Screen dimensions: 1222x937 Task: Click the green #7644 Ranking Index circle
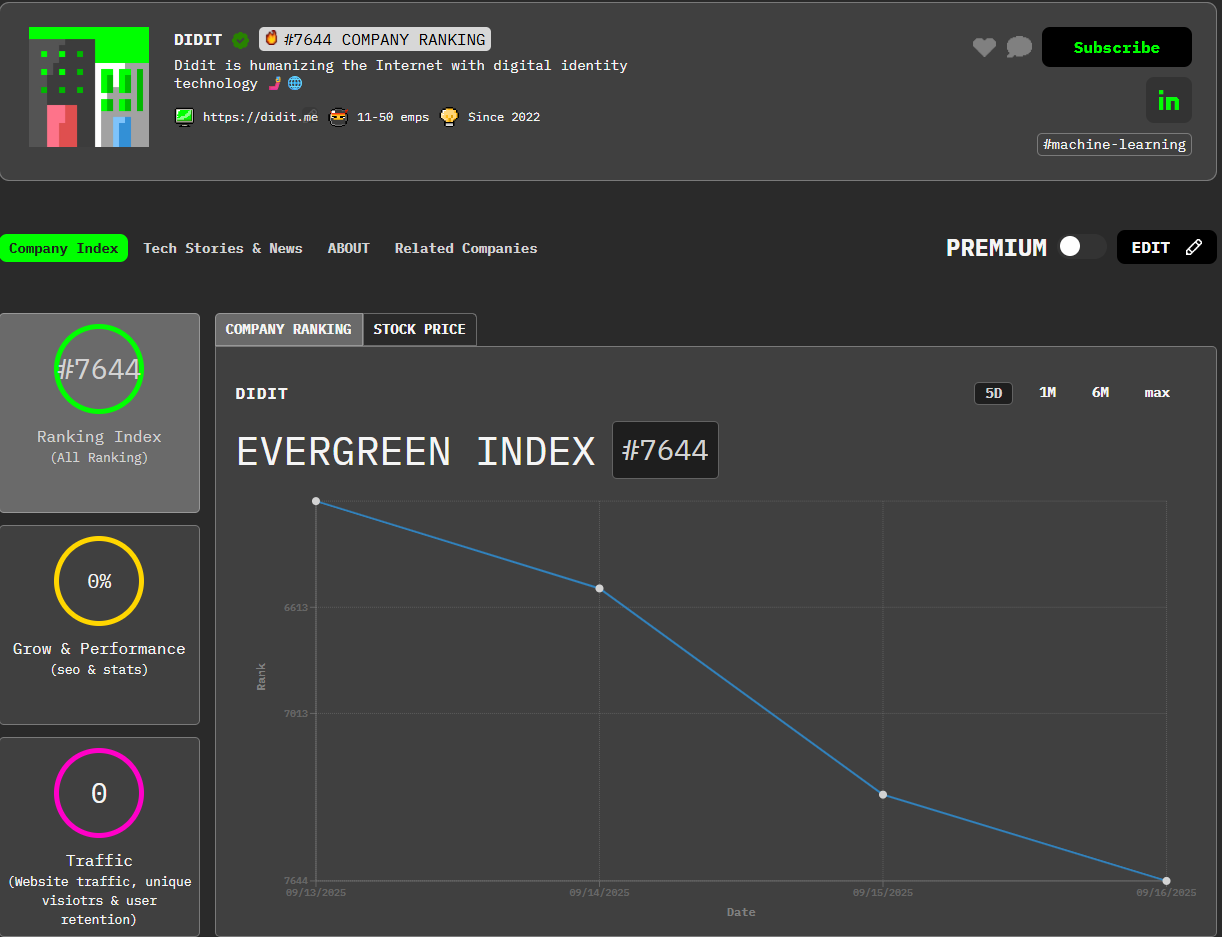pos(99,369)
